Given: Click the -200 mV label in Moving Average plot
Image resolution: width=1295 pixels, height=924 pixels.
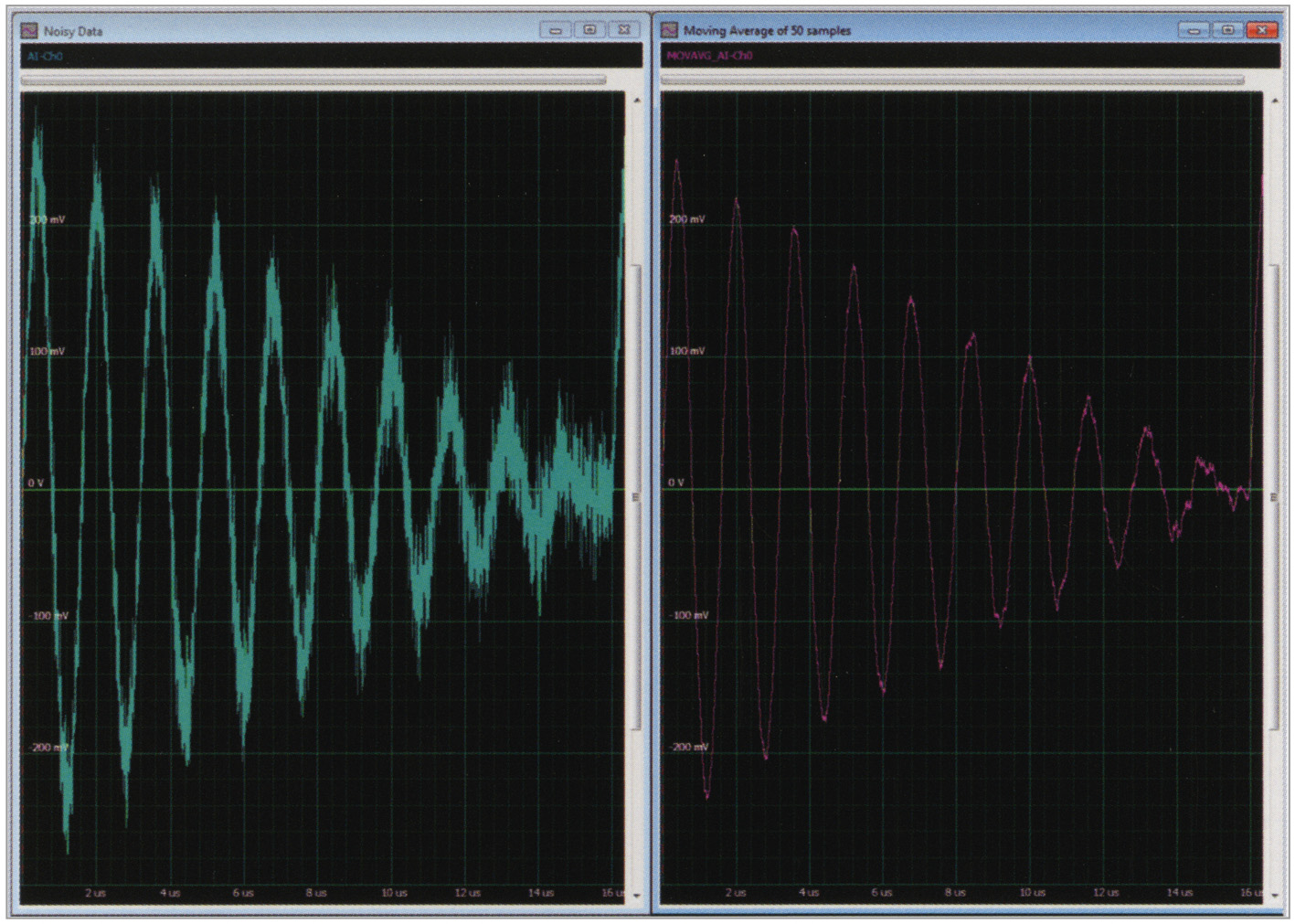Looking at the screenshot, I should click(x=689, y=747).
